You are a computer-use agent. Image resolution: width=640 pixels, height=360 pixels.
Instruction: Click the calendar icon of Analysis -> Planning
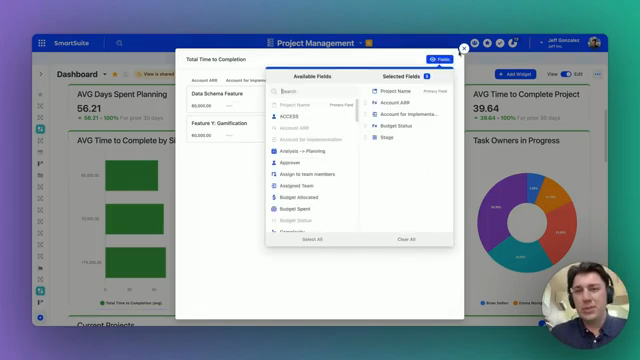point(274,151)
